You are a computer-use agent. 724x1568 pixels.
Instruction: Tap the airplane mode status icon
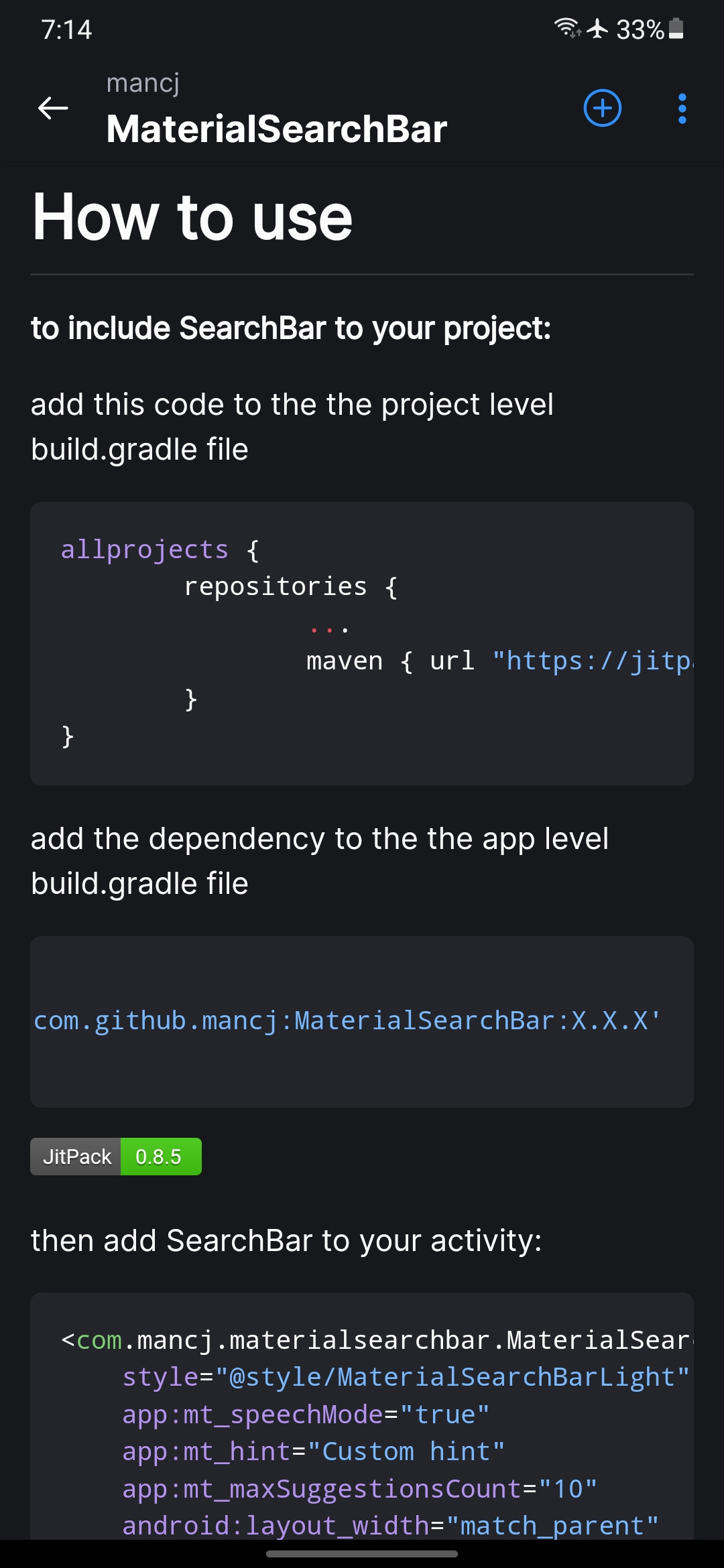pyautogui.click(x=597, y=29)
